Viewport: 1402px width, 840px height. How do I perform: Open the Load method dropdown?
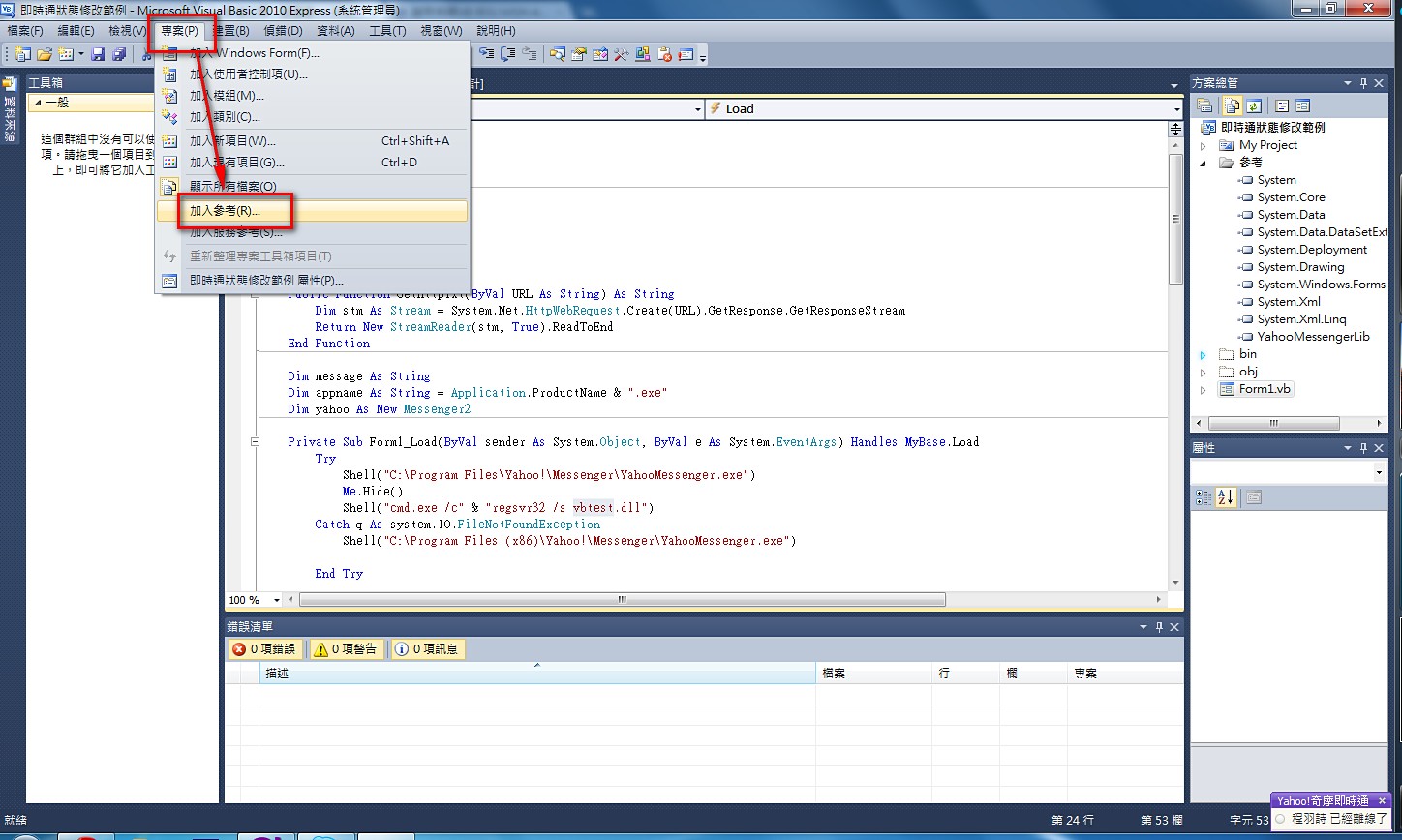tap(1175, 109)
